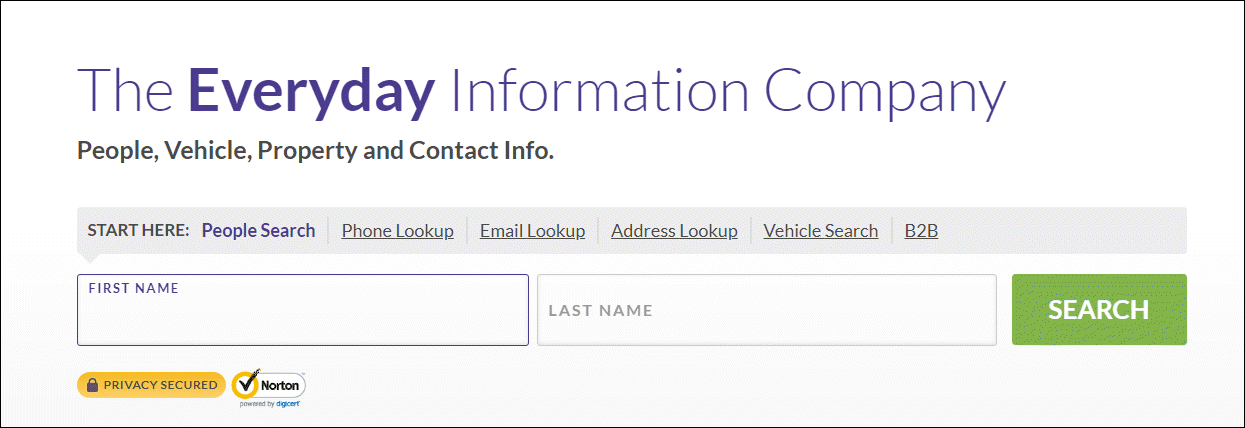This screenshot has width=1245, height=428.
Task: Open the Email Lookup tab
Action: (532, 231)
